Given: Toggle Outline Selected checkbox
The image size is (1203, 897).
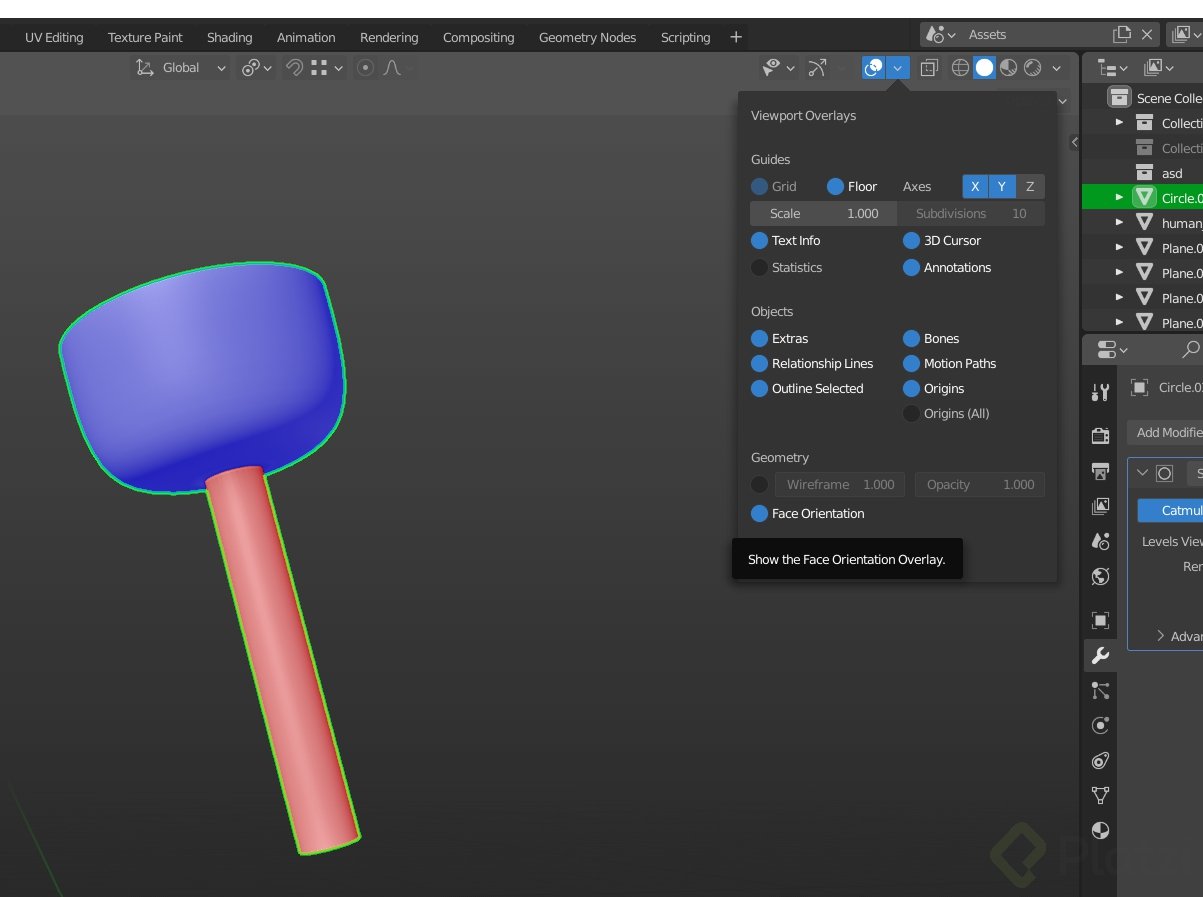Looking at the screenshot, I should pyautogui.click(x=759, y=388).
